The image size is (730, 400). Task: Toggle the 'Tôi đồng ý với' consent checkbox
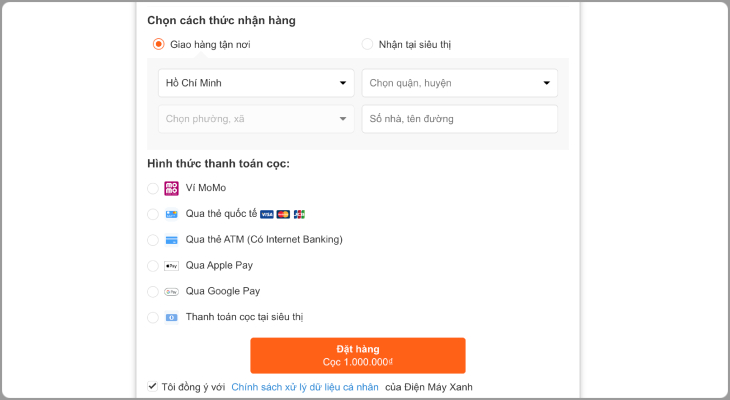point(153,386)
